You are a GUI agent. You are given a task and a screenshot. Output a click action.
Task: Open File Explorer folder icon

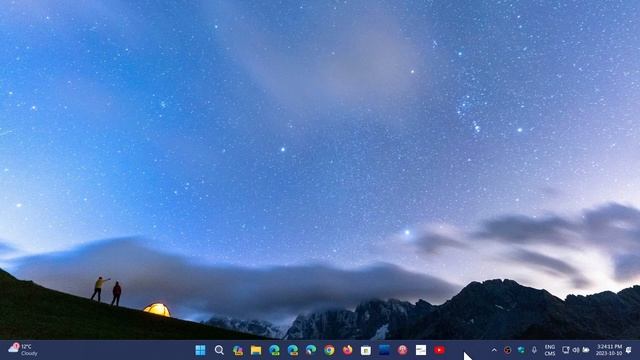[256, 350]
